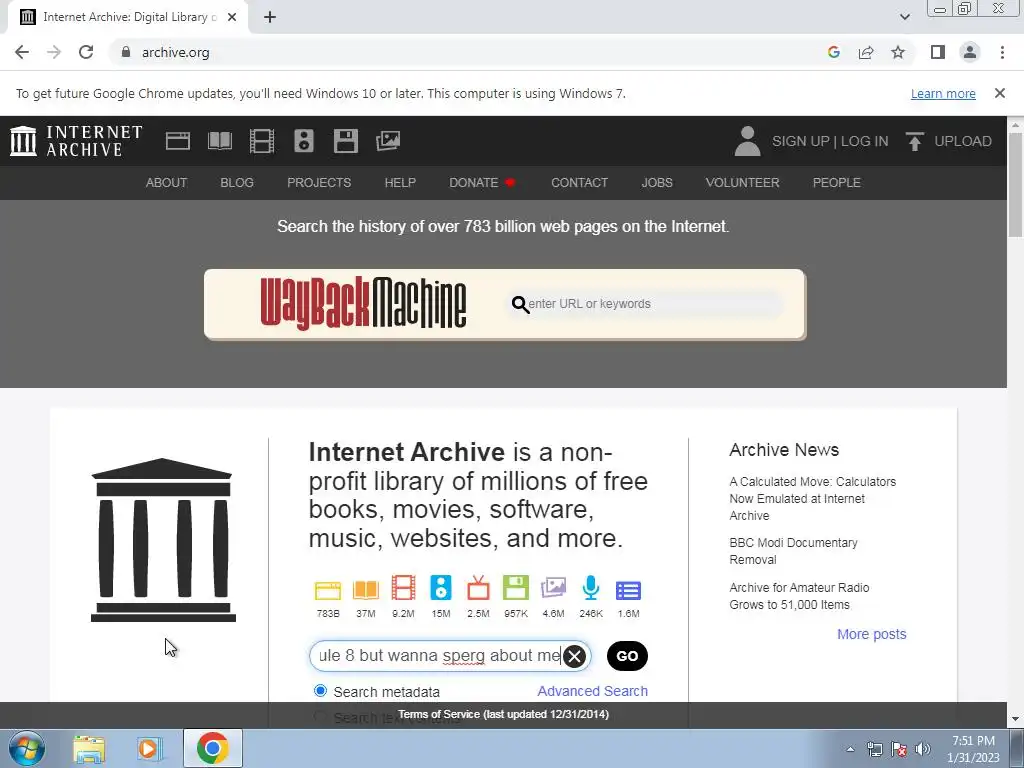Open the ABOUT menu item
This screenshot has width=1024, height=768.
(167, 183)
